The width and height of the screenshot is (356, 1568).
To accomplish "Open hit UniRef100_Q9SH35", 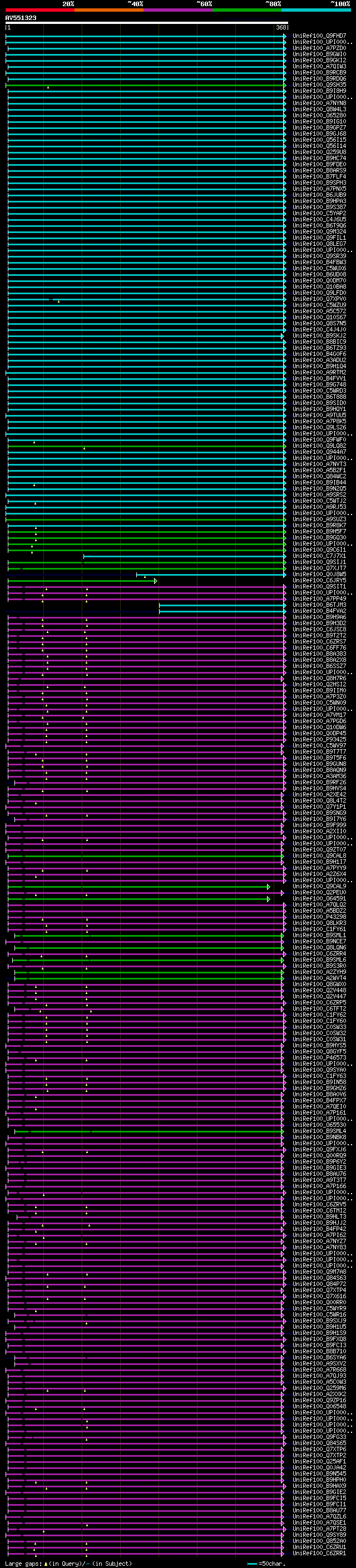I will point(319,85).
